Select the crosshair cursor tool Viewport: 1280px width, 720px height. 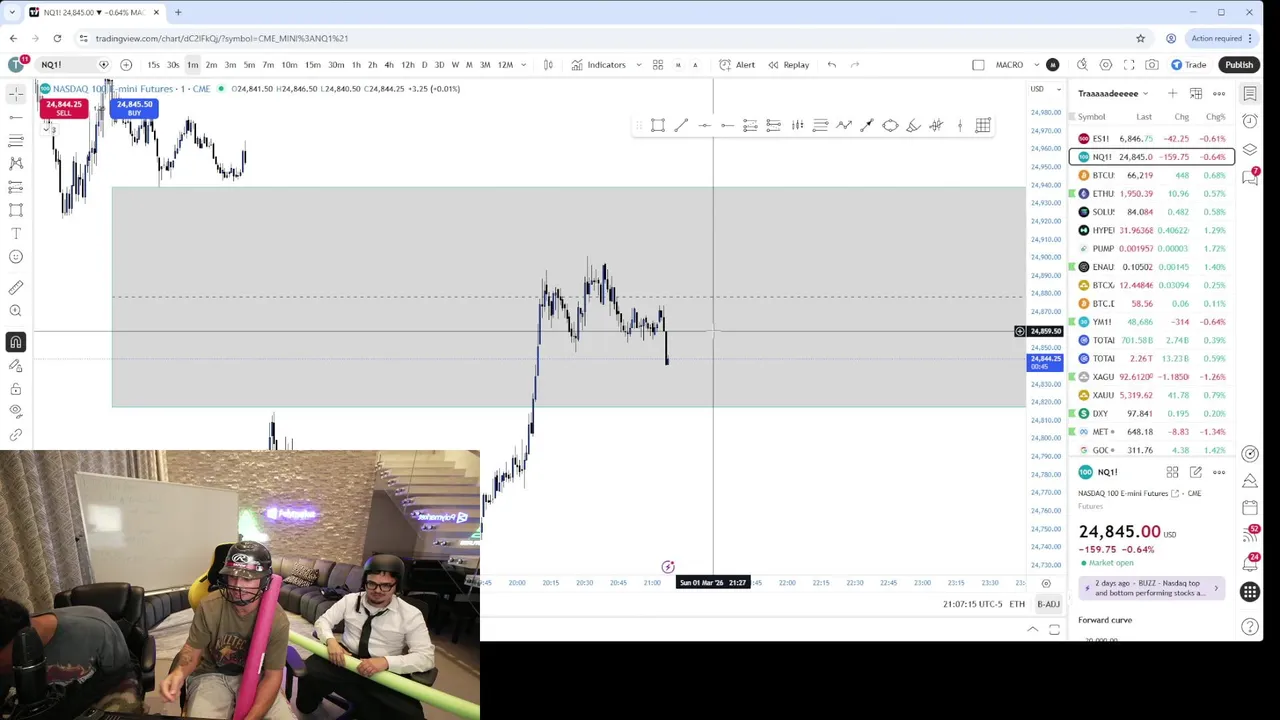[16, 93]
